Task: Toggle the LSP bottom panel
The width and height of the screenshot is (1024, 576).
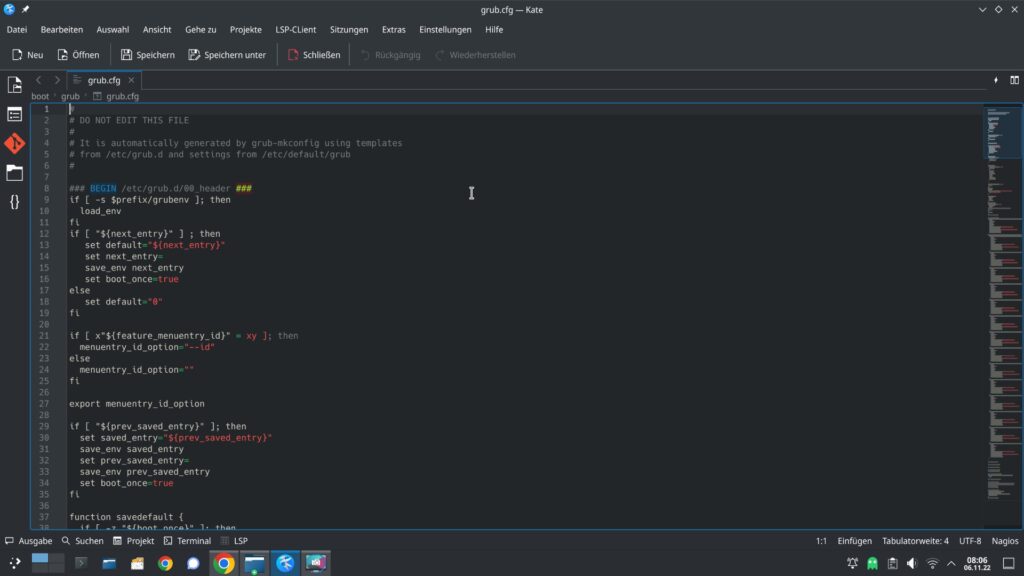Action: click(234, 541)
